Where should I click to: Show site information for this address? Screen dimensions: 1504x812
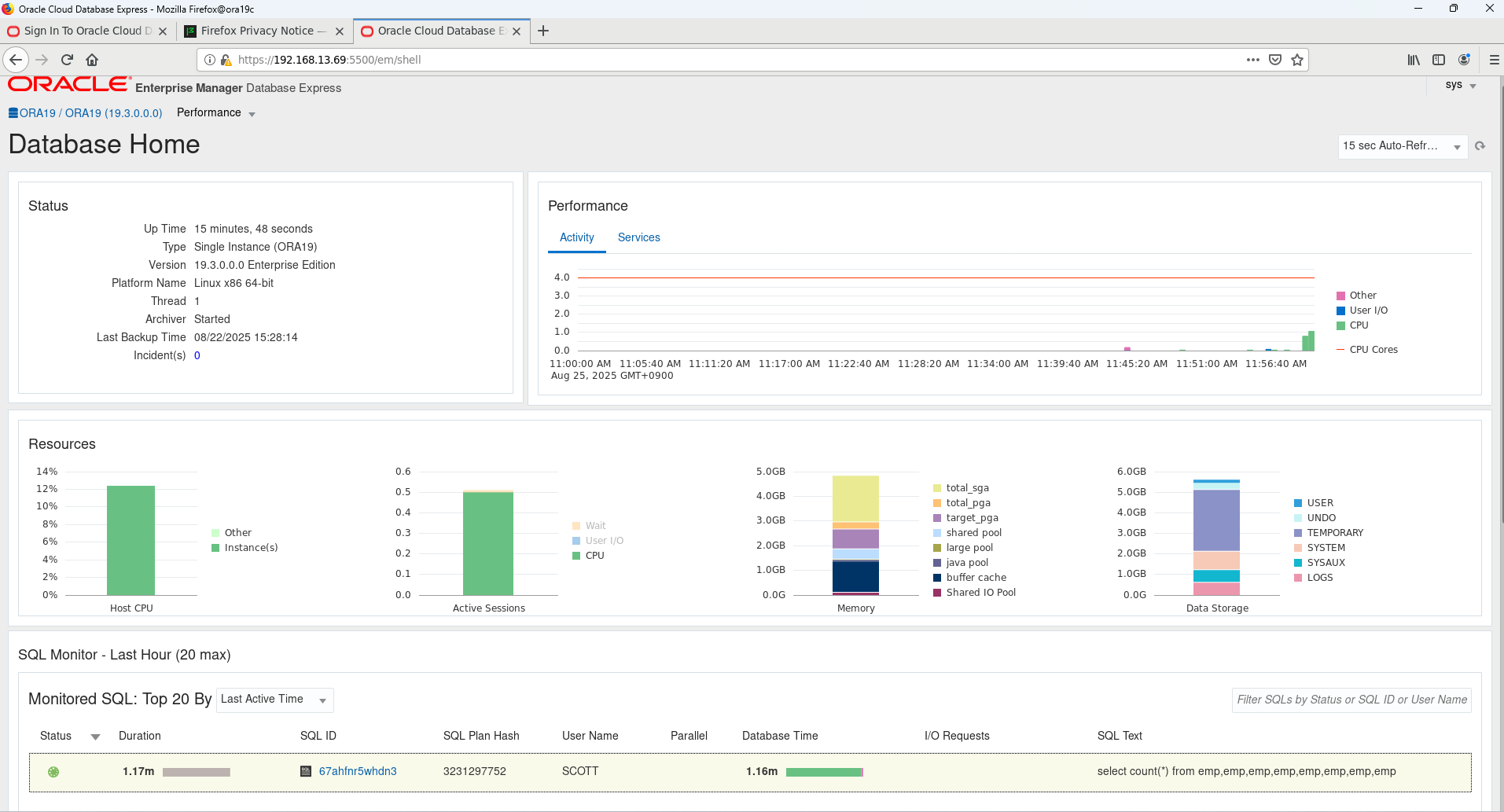coord(210,60)
